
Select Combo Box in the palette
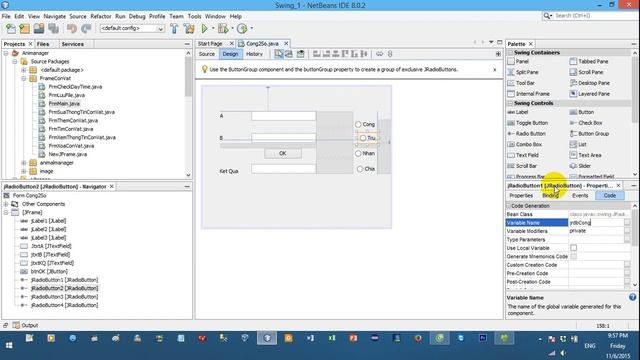coord(524,144)
